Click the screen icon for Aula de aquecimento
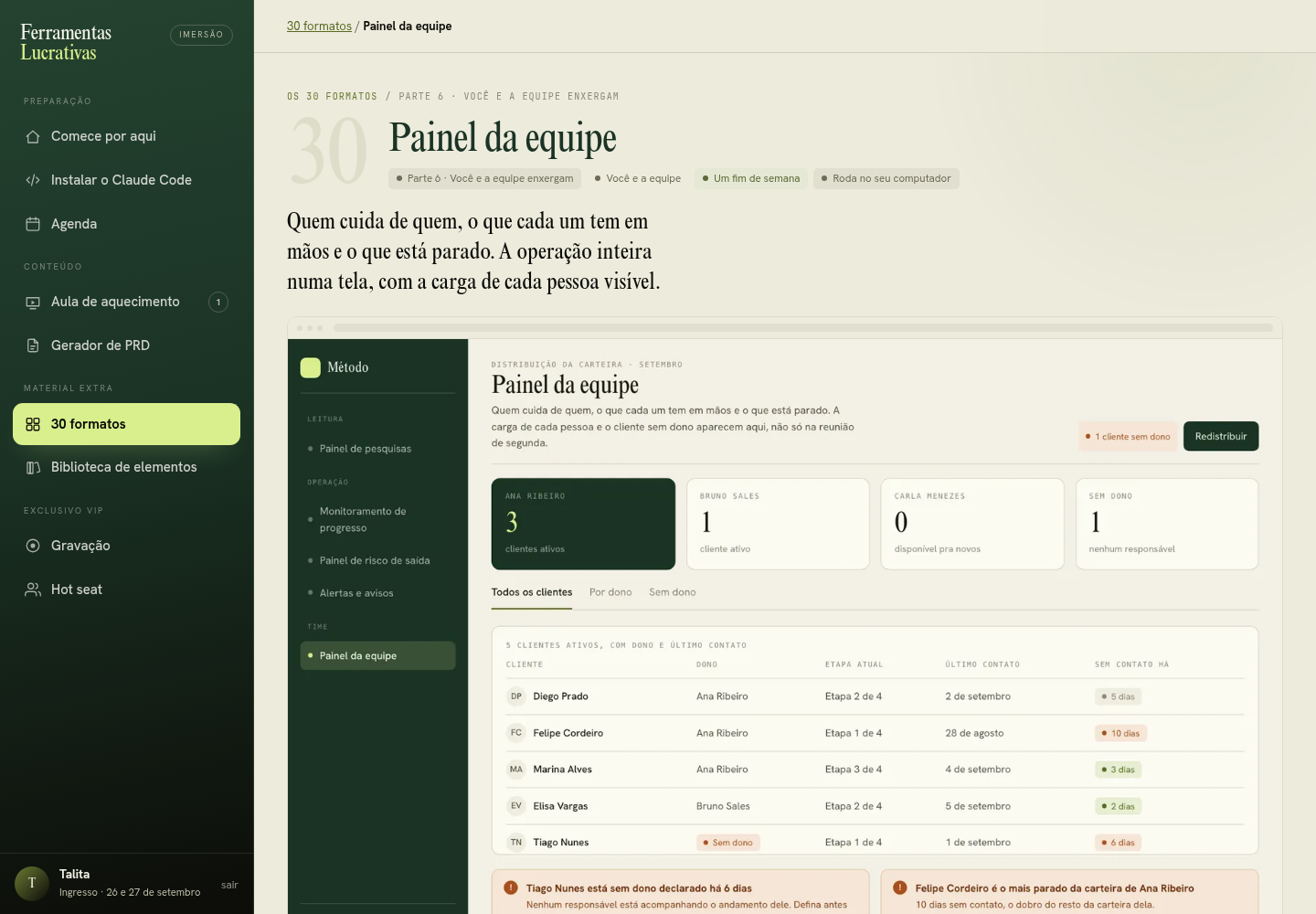The height and width of the screenshot is (914, 1316). pos(33,302)
